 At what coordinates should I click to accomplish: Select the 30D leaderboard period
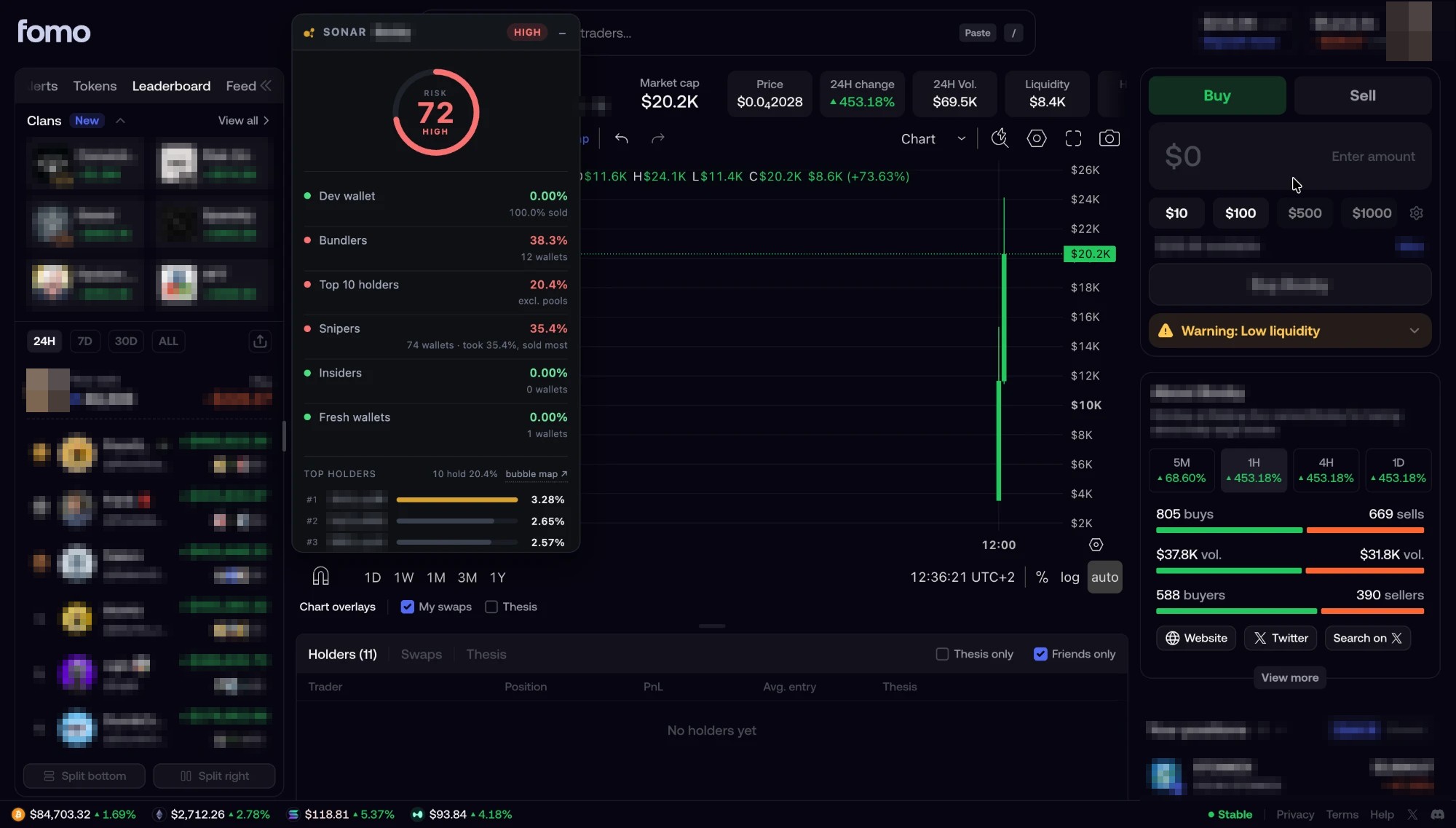click(126, 341)
